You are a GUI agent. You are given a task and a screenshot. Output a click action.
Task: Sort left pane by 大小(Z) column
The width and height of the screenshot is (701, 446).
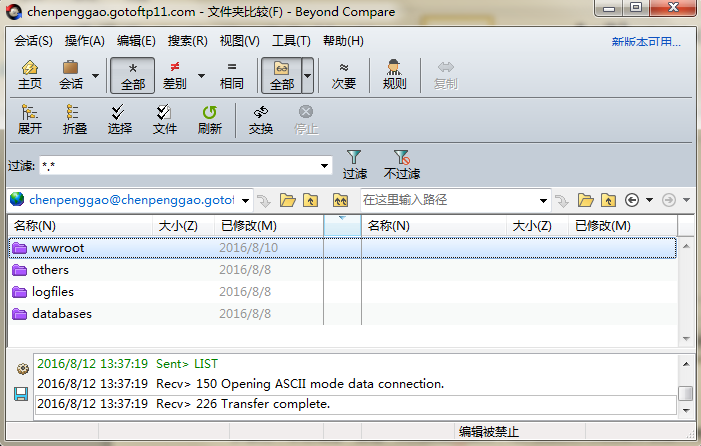coord(184,226)
